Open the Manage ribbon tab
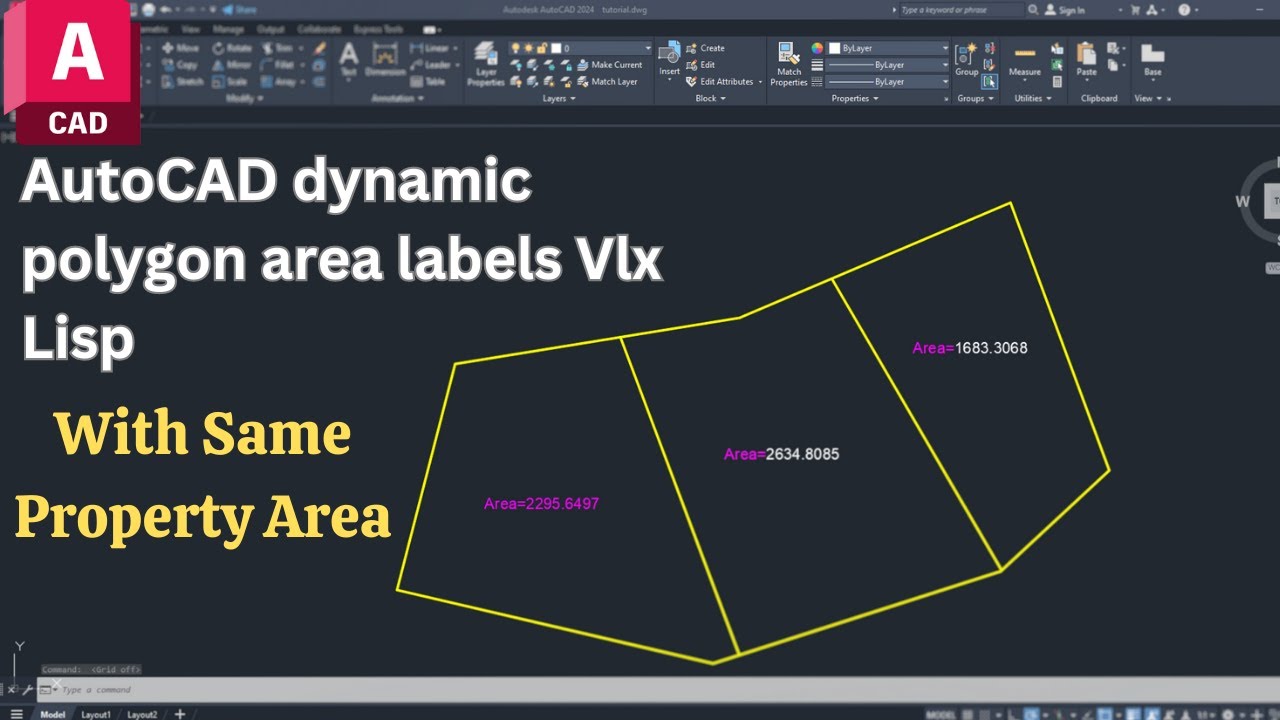The height and width of the screenshot is (720, 1280). (x=229, y=29)
